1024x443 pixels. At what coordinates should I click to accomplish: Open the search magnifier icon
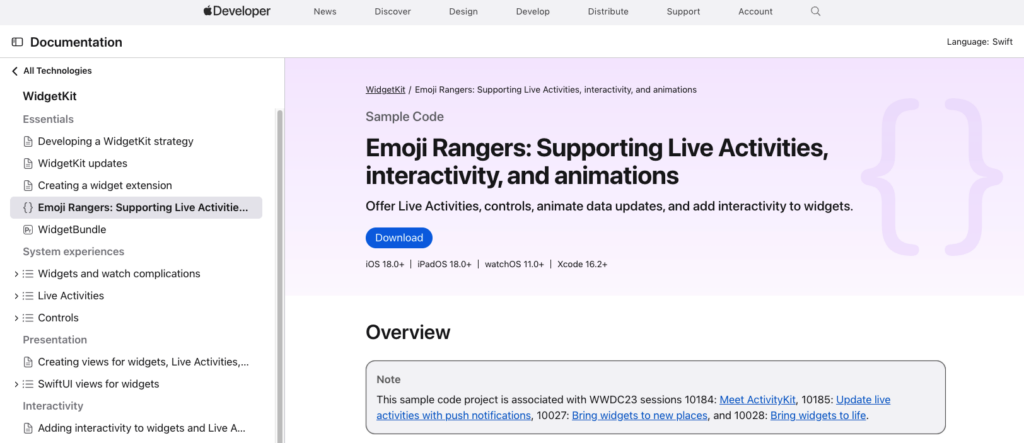(x=815, y=11)
